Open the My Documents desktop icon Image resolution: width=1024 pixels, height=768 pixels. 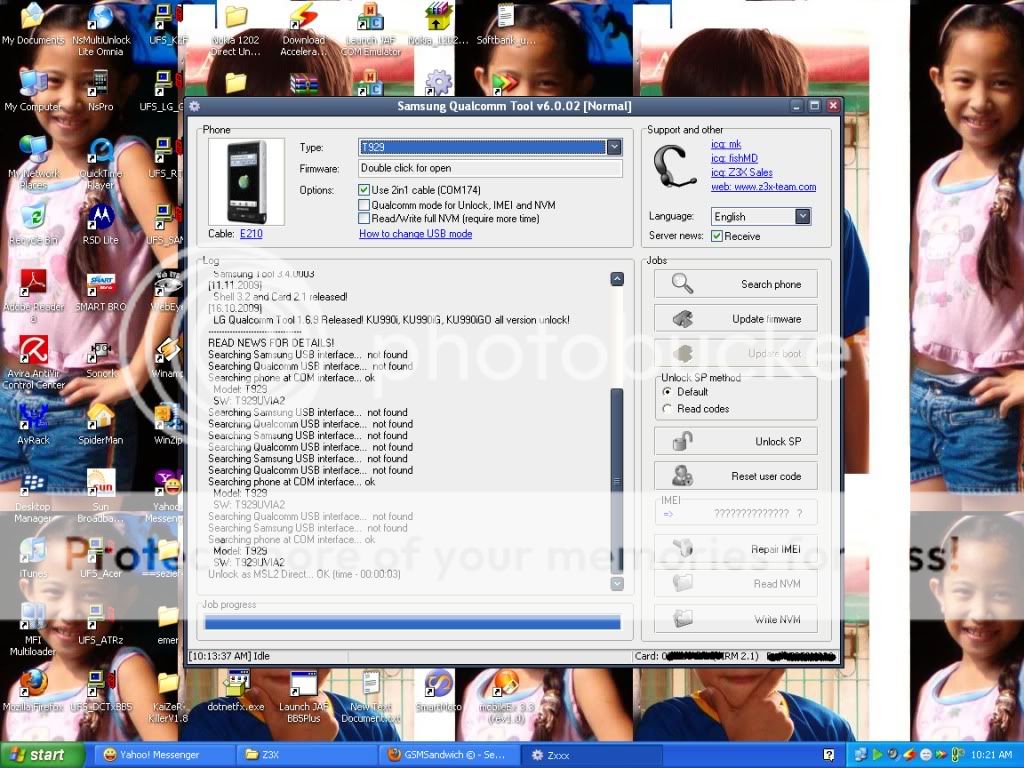tap(33, 25)
